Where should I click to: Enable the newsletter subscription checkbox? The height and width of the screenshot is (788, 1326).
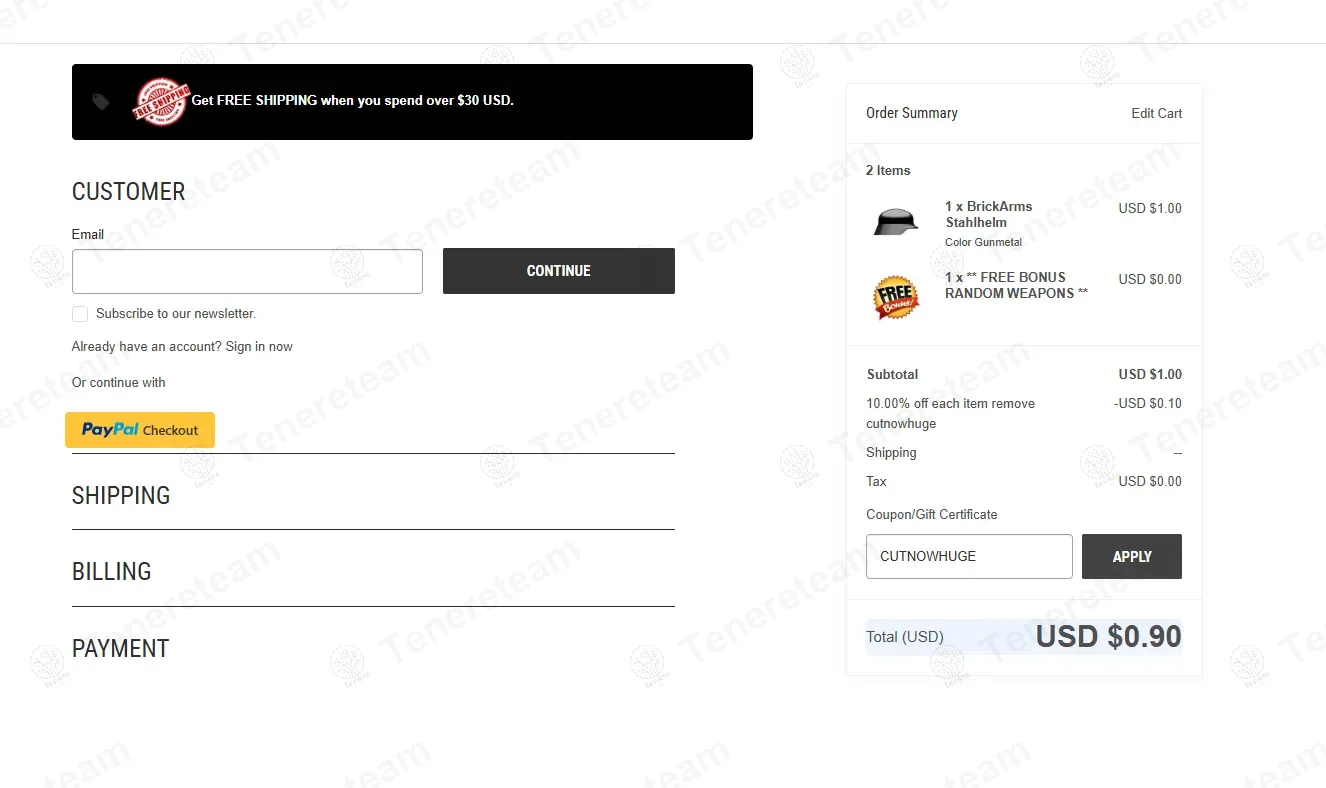tap(80, 314)
